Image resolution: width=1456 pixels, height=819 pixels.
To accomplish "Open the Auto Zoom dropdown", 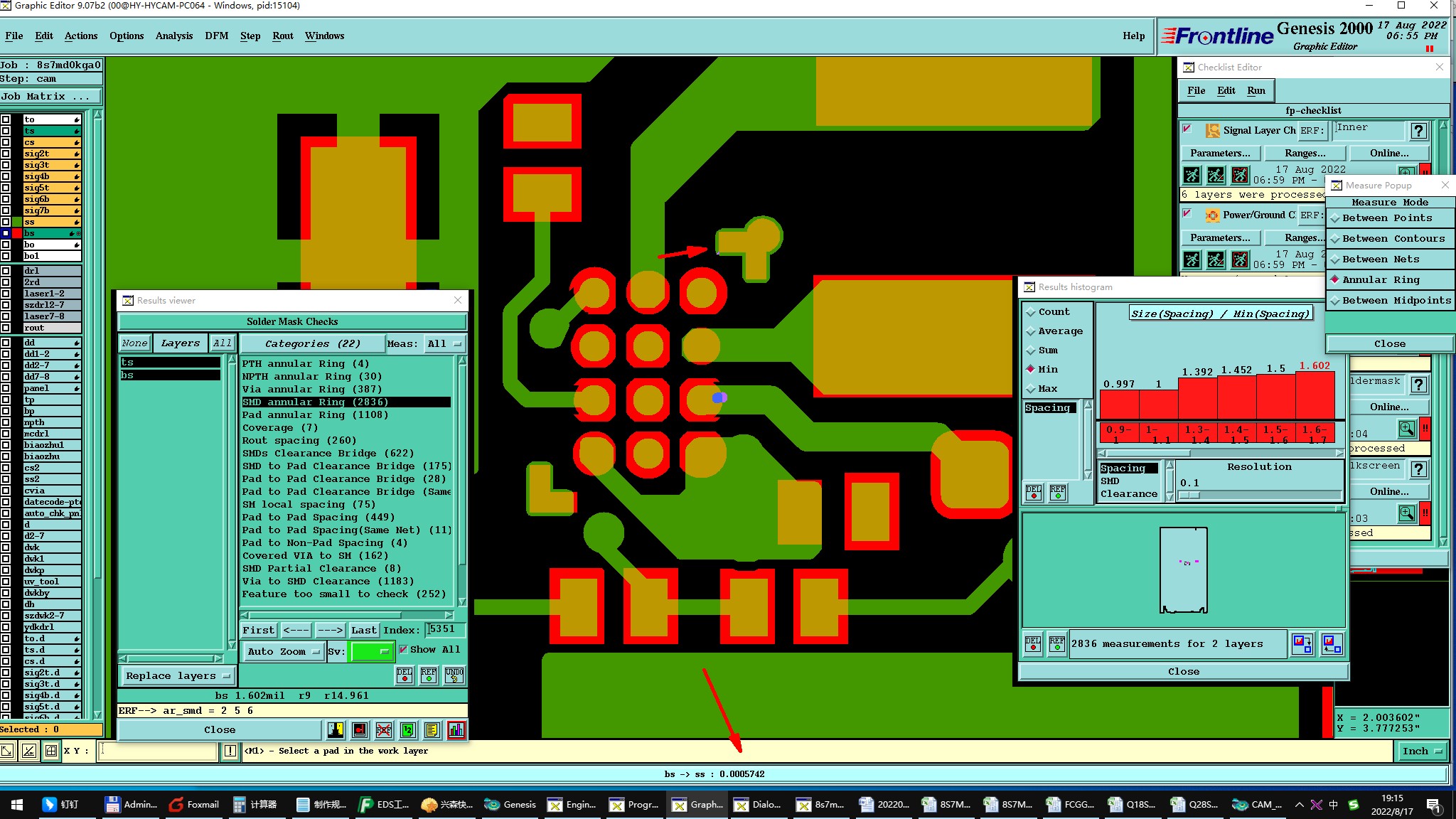I will pyautogui.click(x=283, y=651).
